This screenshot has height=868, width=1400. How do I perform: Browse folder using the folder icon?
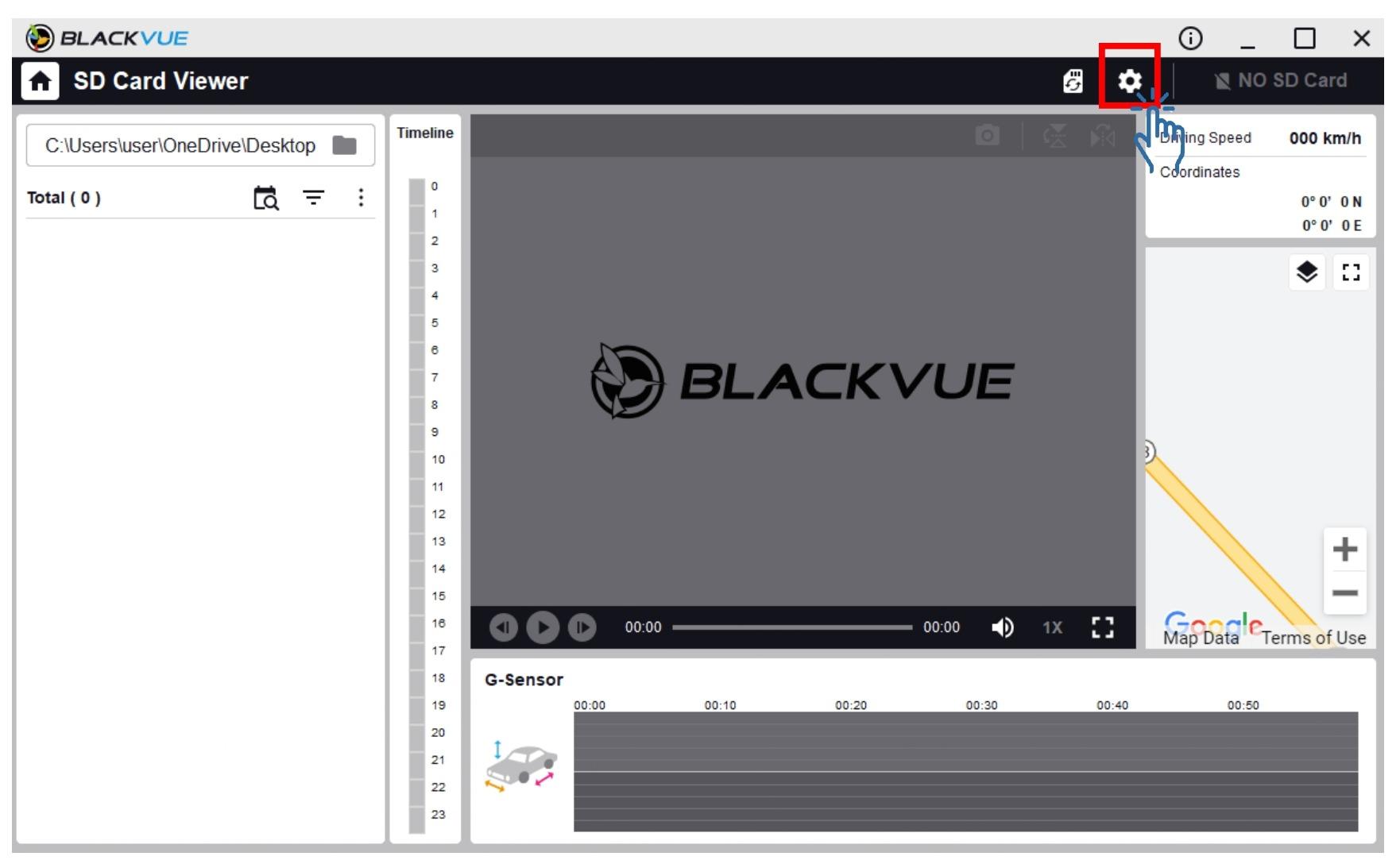tap(344, 145)
